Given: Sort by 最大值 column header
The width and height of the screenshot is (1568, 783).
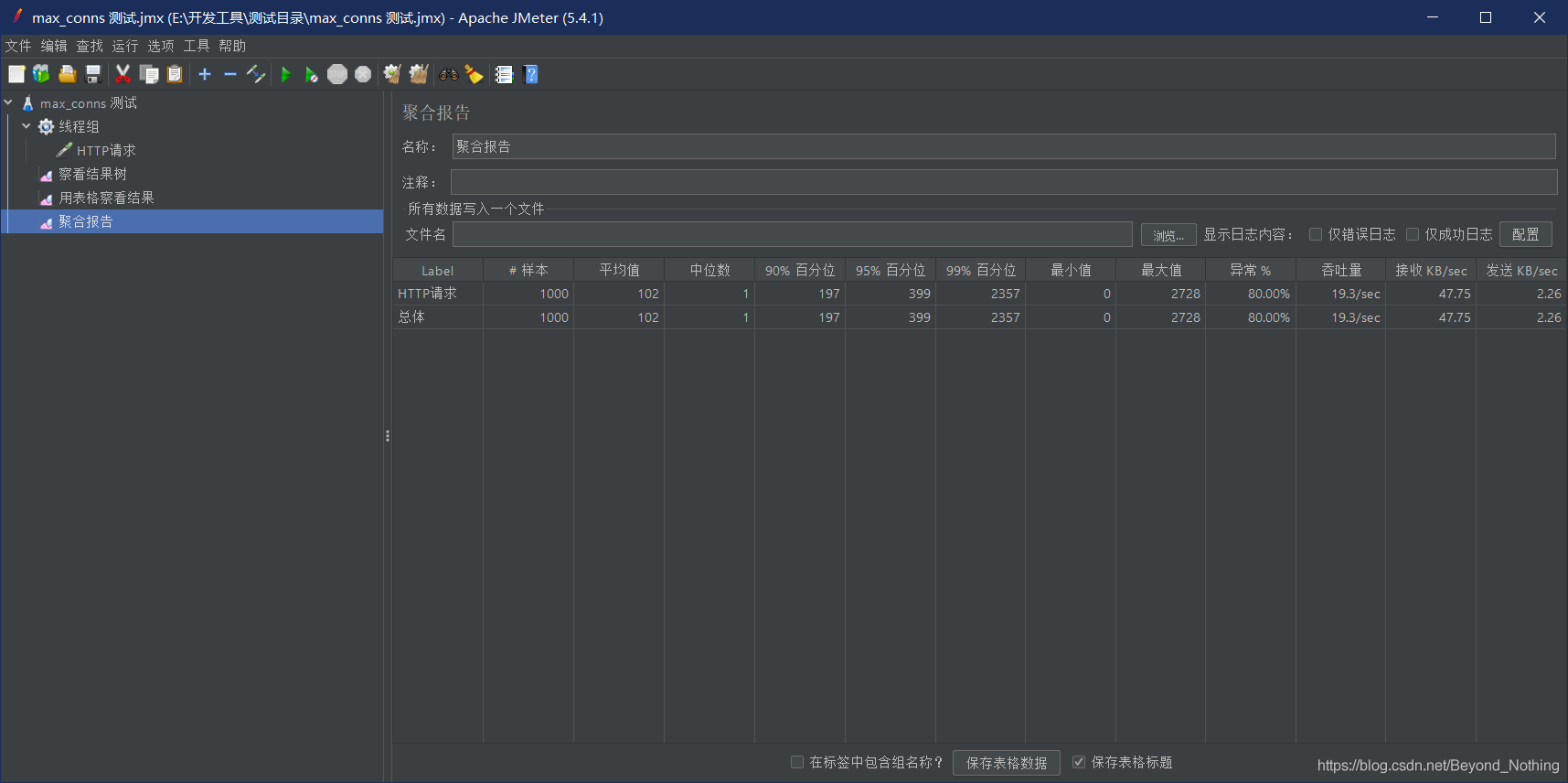Looking at the screenshot, I should (x=1161, y=270).
